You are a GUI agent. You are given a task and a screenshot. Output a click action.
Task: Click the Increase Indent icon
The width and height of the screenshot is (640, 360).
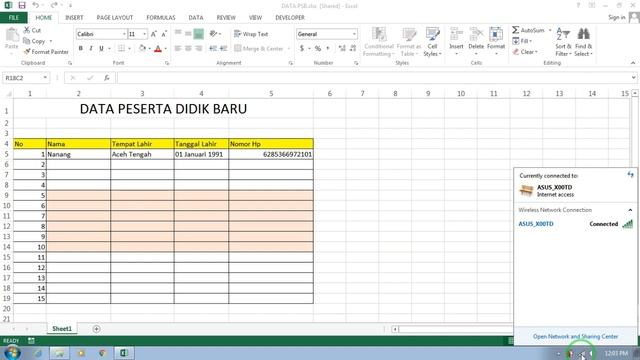[x=223, y=48]
